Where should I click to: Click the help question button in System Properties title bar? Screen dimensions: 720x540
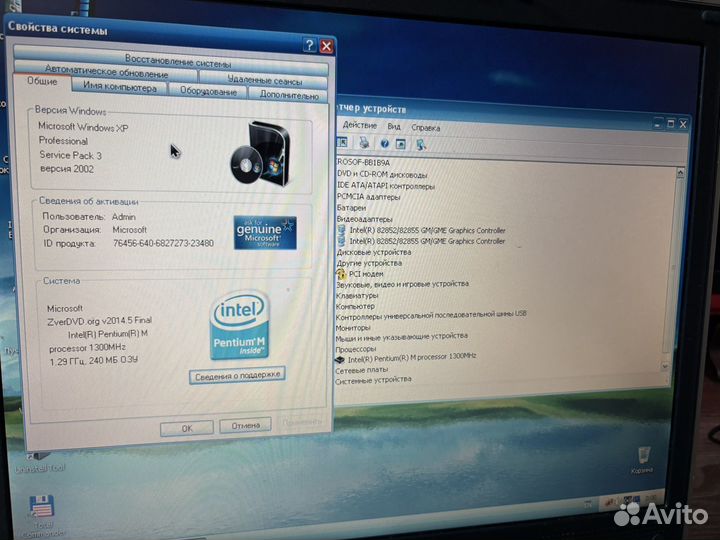pos(310,45)
